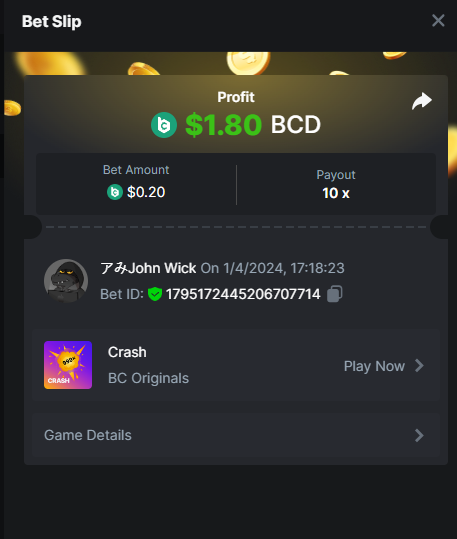Open the Crash game thumbnail
The width and height of the screenshot is (457, 539).
point(68,365)
